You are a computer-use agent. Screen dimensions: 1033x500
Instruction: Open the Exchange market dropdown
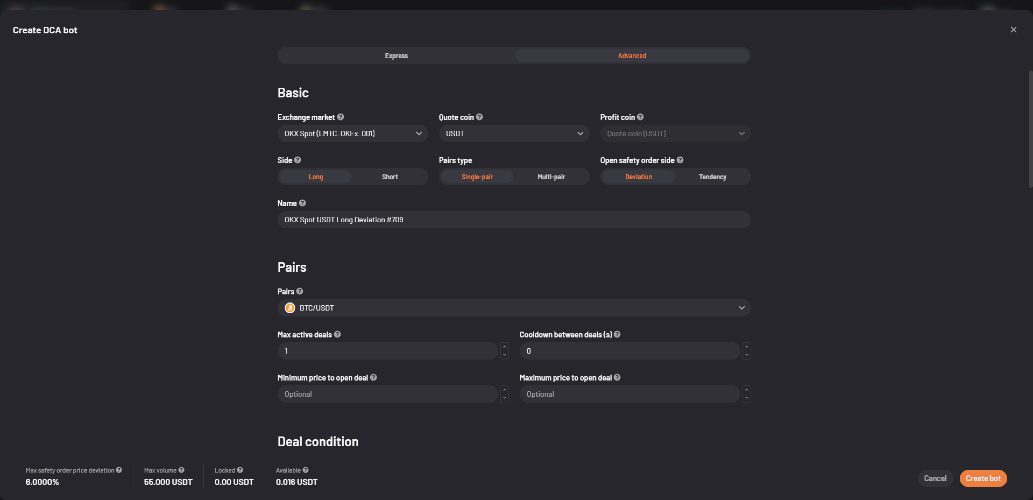pos(352,134)
